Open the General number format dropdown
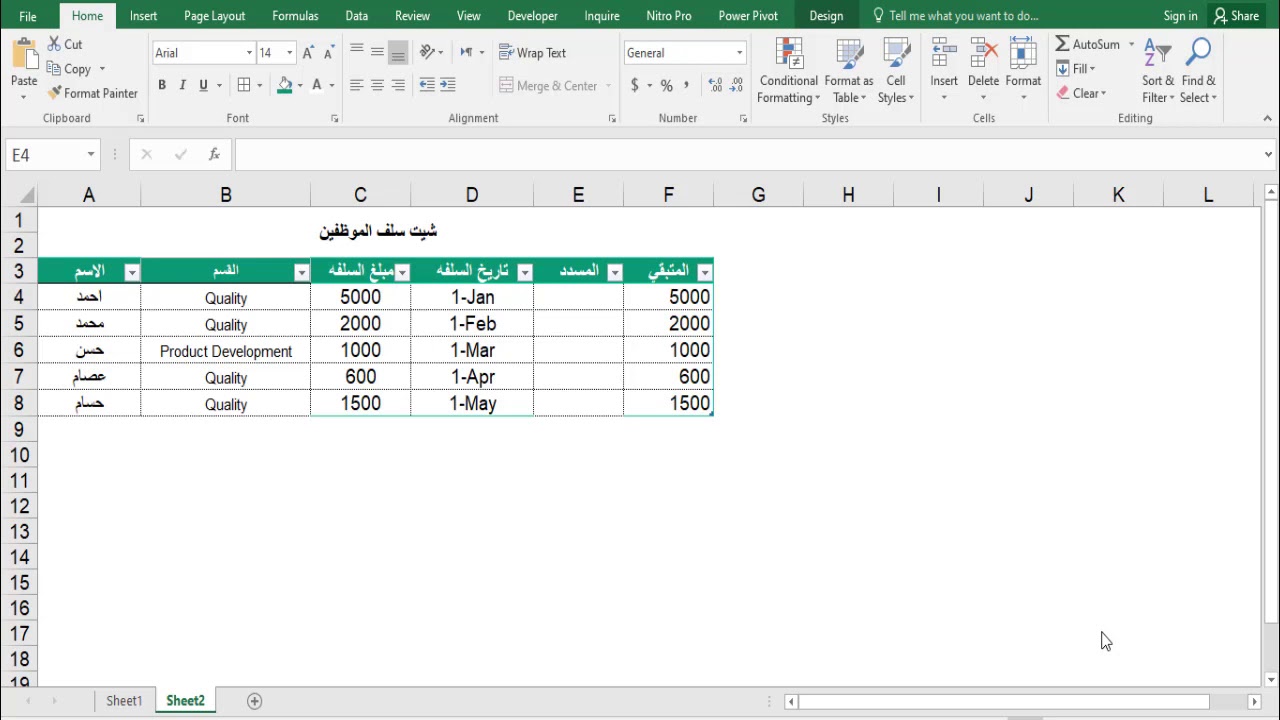1280x720 pixels. [739, 53]
